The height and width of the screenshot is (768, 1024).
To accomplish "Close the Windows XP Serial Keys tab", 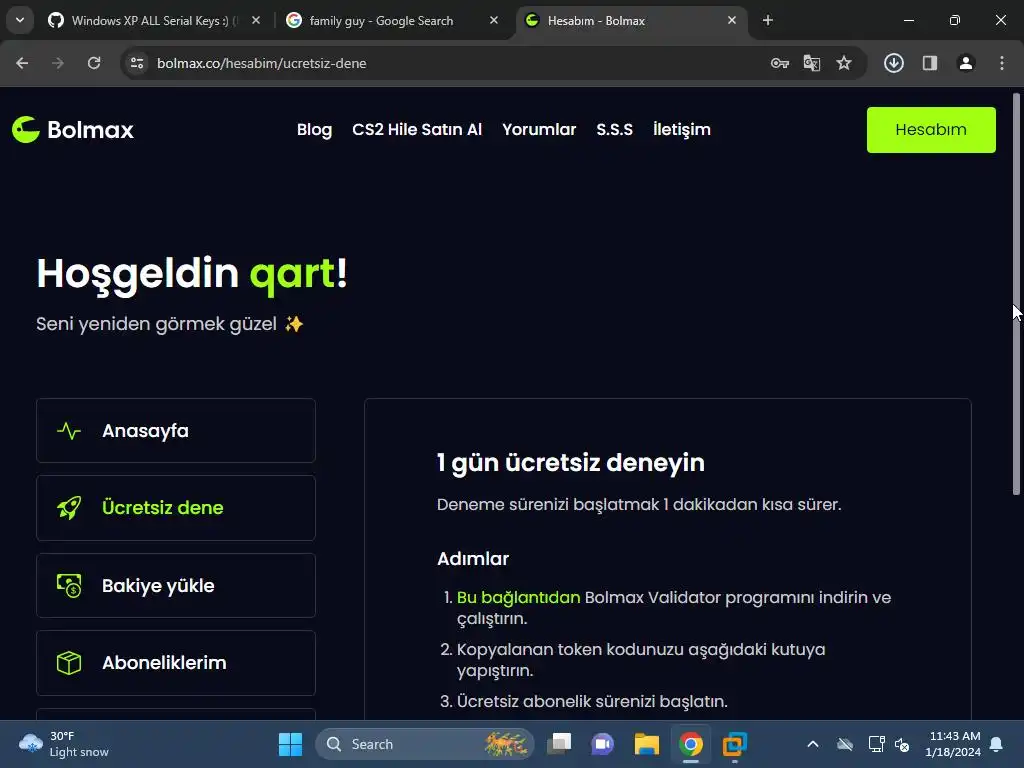I will 256,20.
